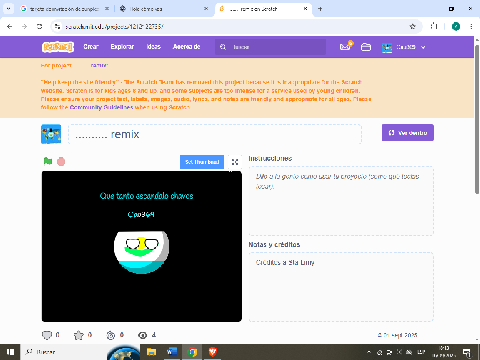Screen dimensions: 480x360
Task: Favorite this project star icon
Action: coord(79,335)
